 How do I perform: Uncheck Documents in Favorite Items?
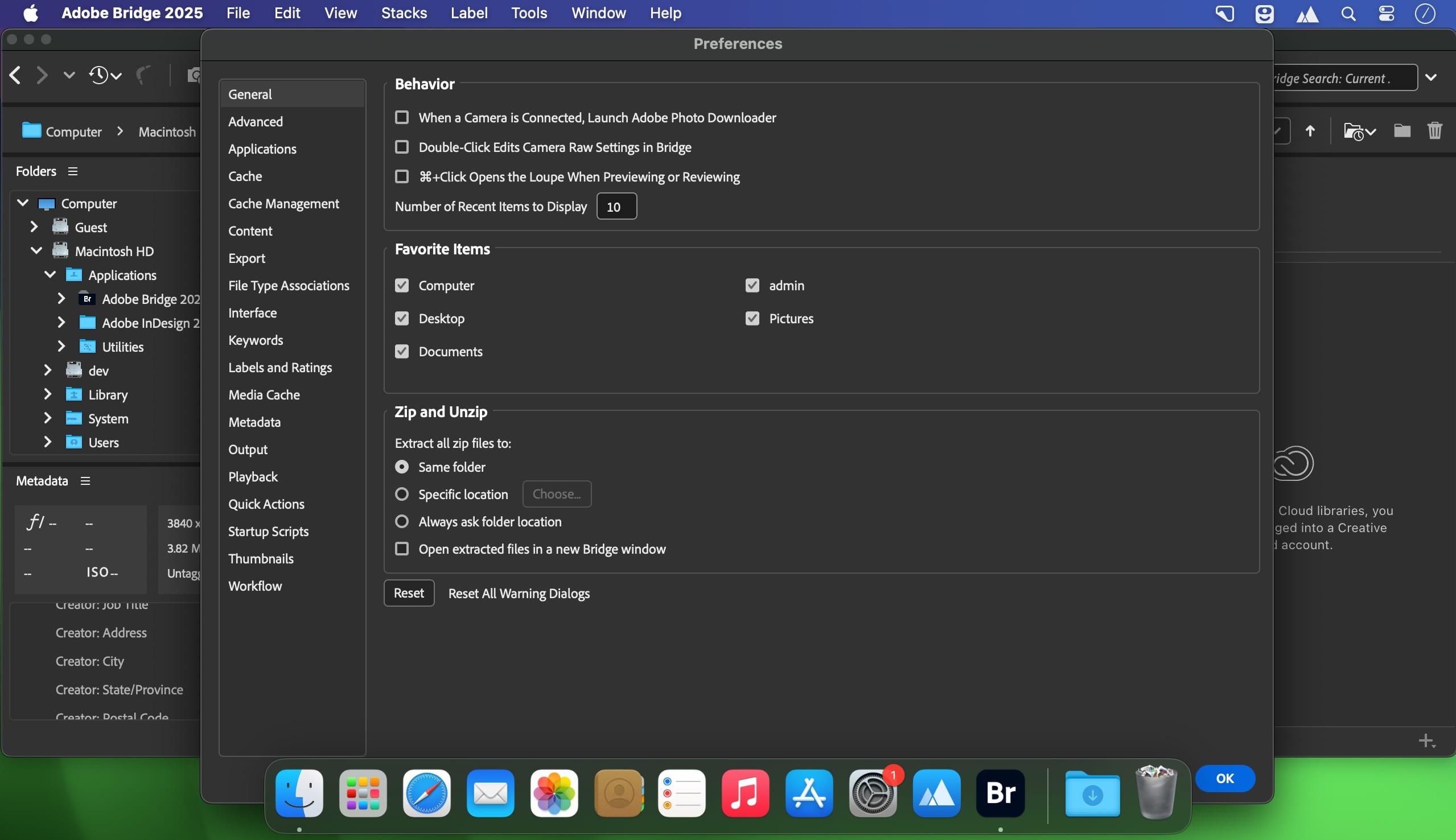(401, 351)
